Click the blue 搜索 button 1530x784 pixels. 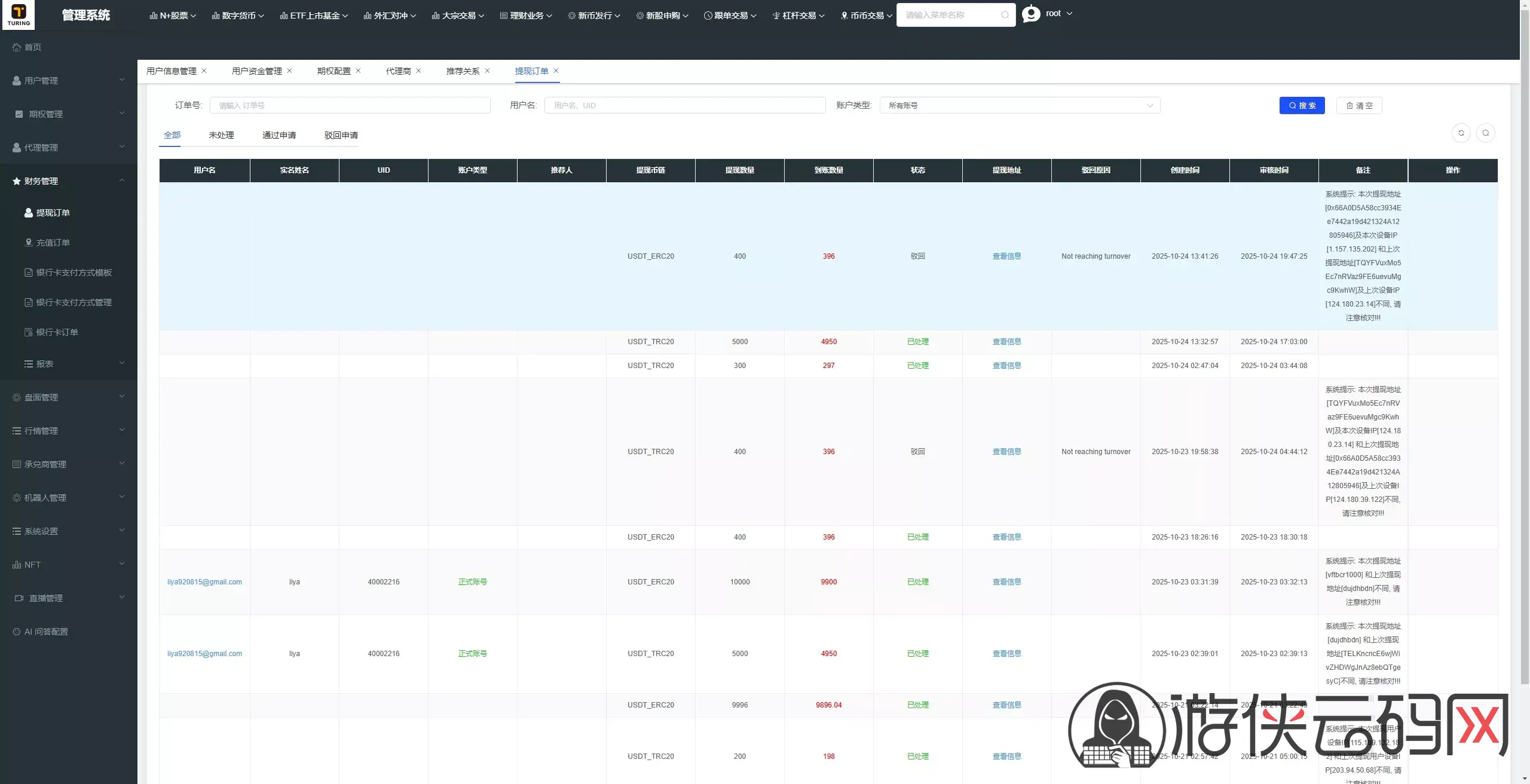(1302, 105)
